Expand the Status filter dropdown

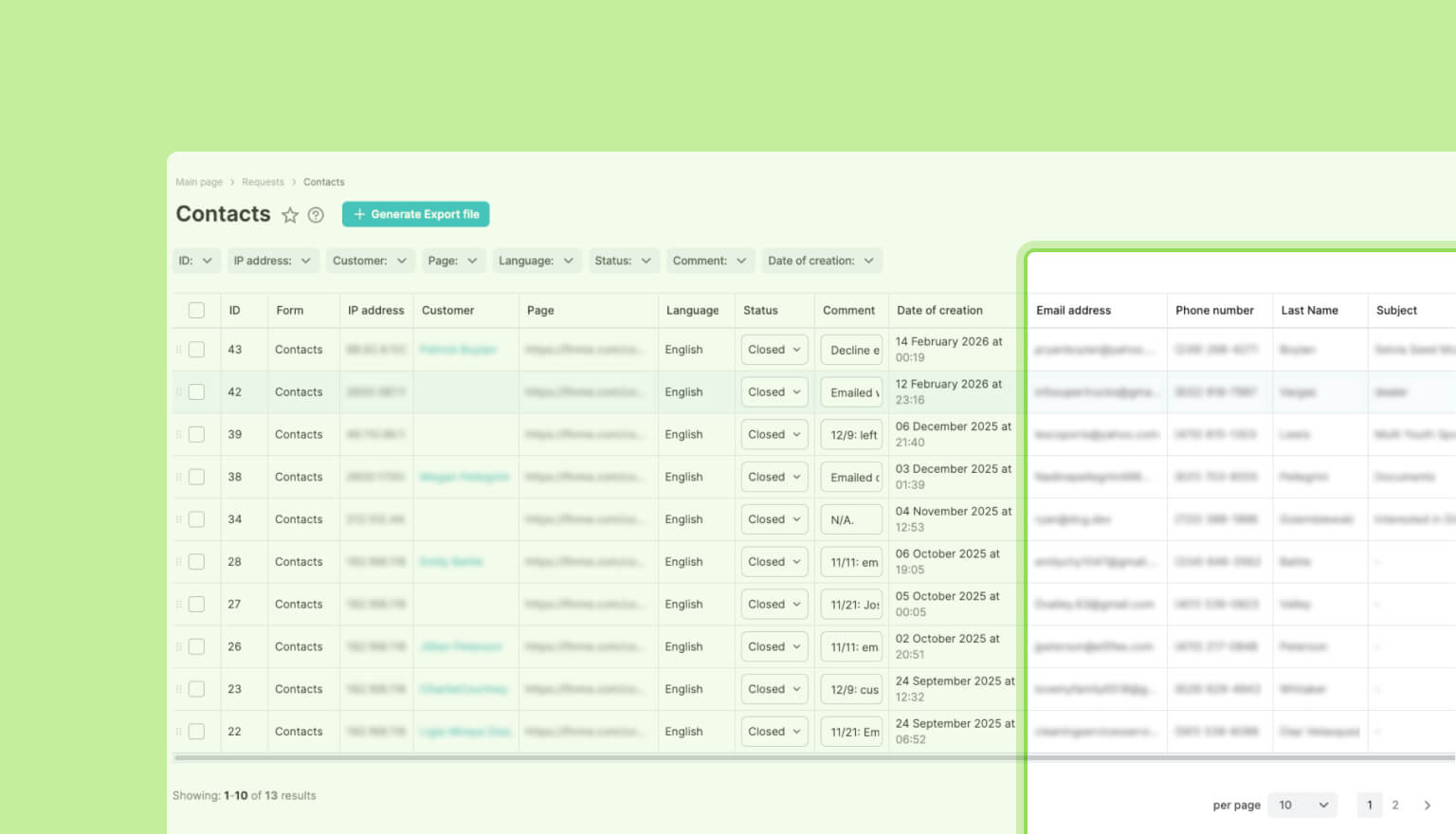(x=622, y=261)
